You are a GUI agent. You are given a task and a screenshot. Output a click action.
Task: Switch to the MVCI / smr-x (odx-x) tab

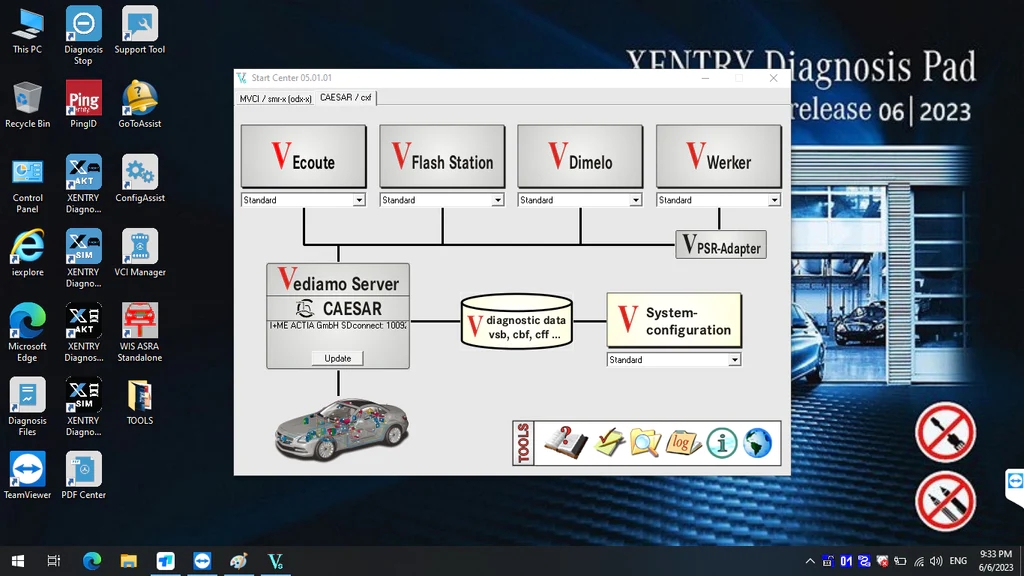pyautogui.click(x=275, y=99)
